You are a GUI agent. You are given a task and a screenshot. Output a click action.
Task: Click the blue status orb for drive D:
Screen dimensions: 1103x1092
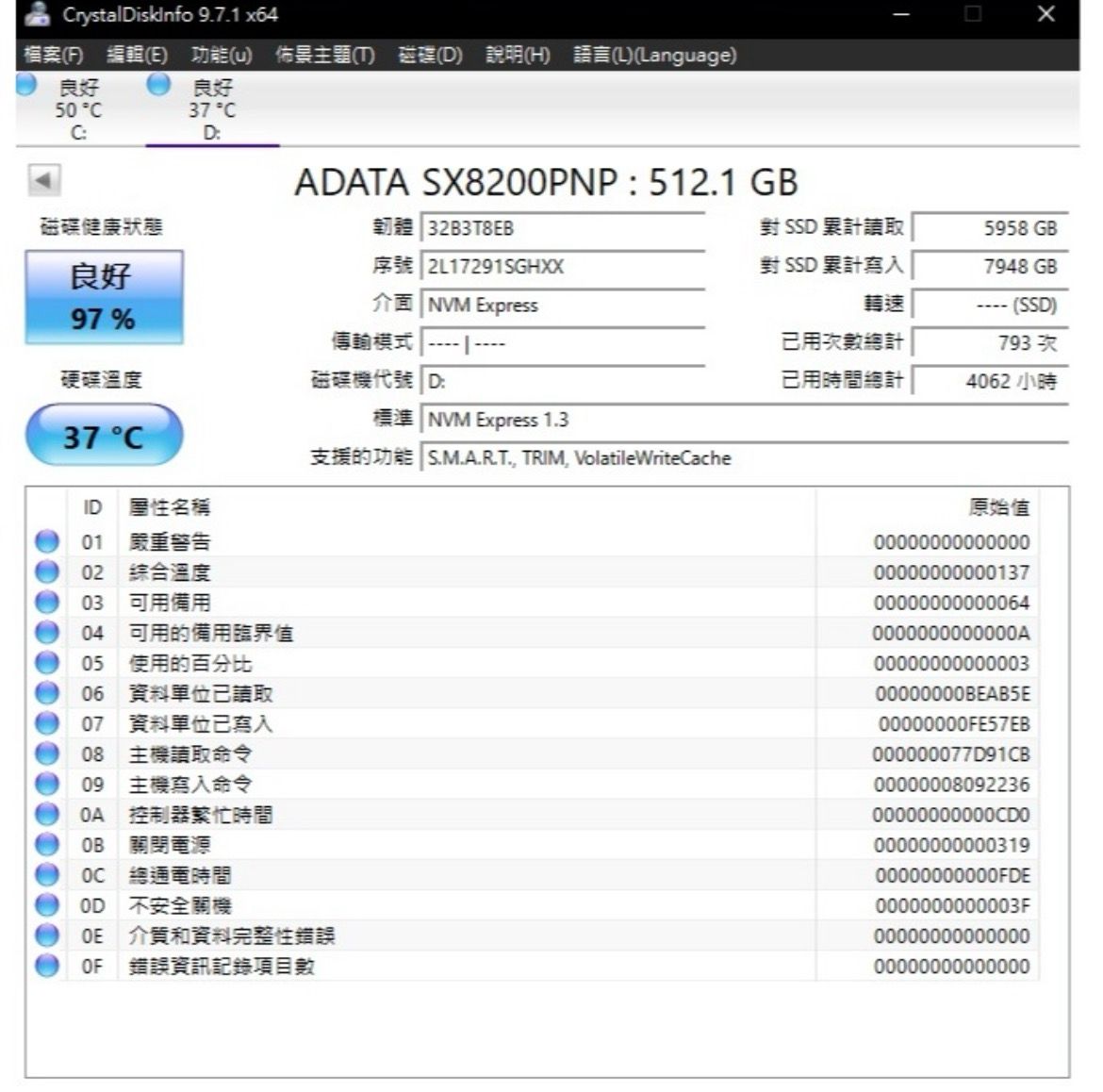(x=158, y=84)
